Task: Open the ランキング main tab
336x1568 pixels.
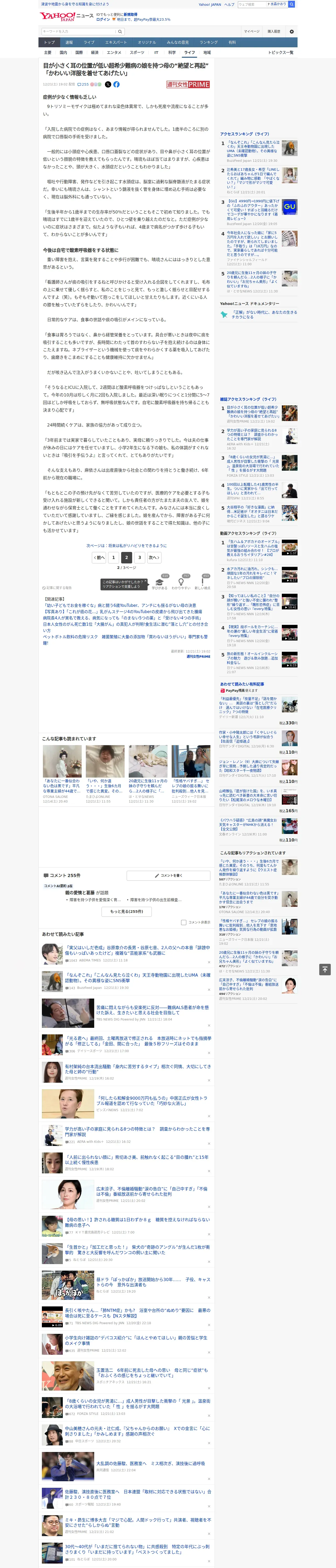Action: pos(209,43)
